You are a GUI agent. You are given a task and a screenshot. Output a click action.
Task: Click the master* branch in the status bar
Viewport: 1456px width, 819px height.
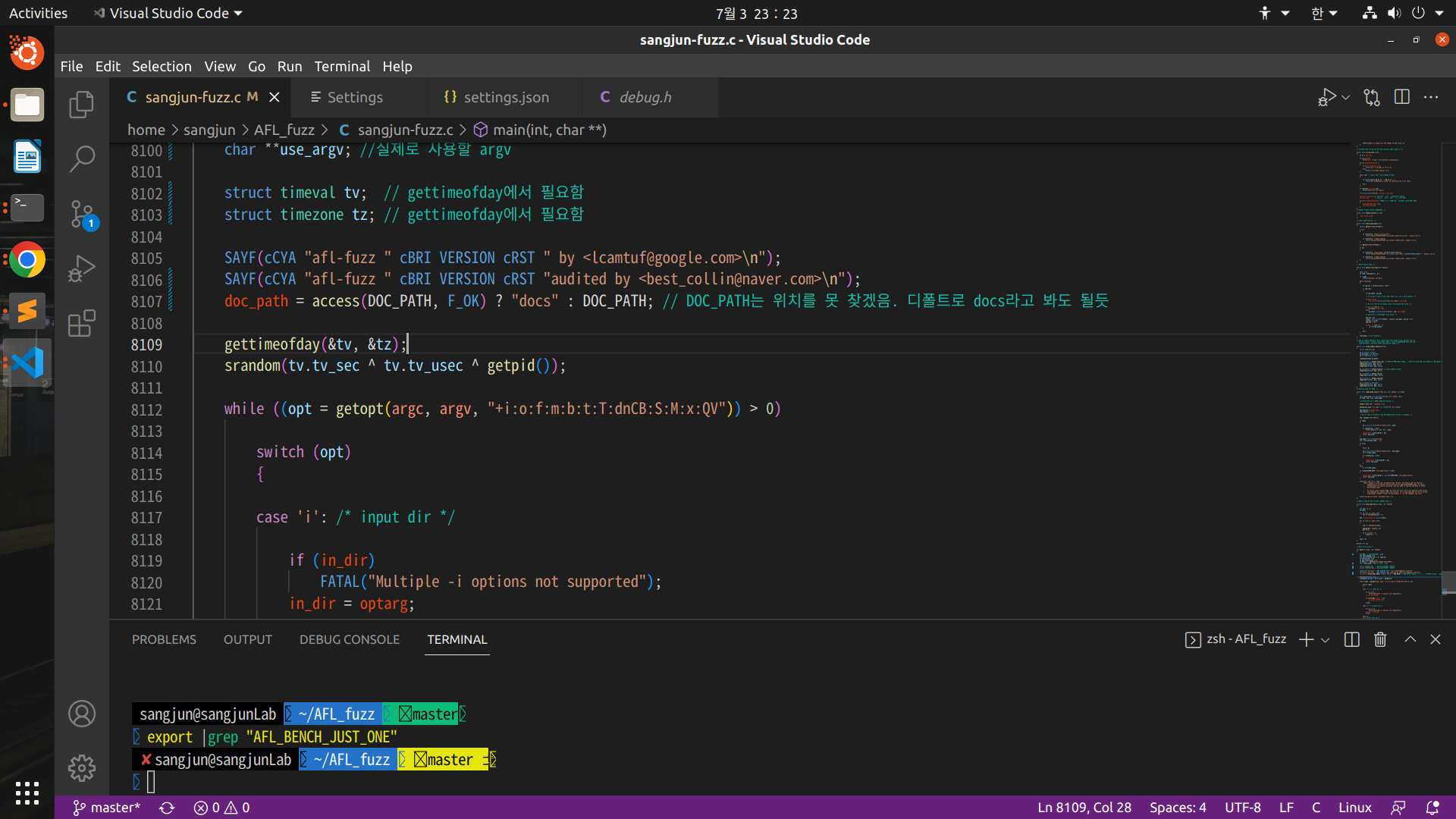point(107,808)
